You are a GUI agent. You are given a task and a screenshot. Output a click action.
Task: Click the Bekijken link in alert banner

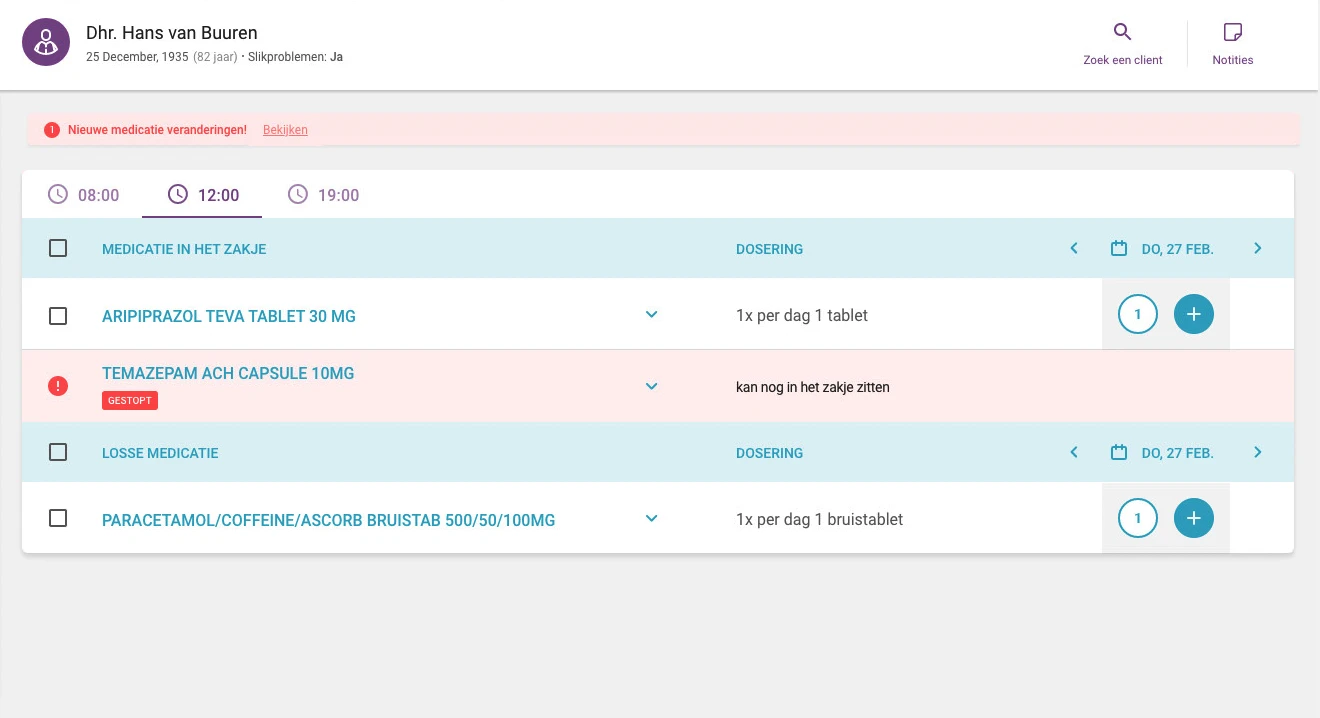pyautogui.click(x=285, y=130)
